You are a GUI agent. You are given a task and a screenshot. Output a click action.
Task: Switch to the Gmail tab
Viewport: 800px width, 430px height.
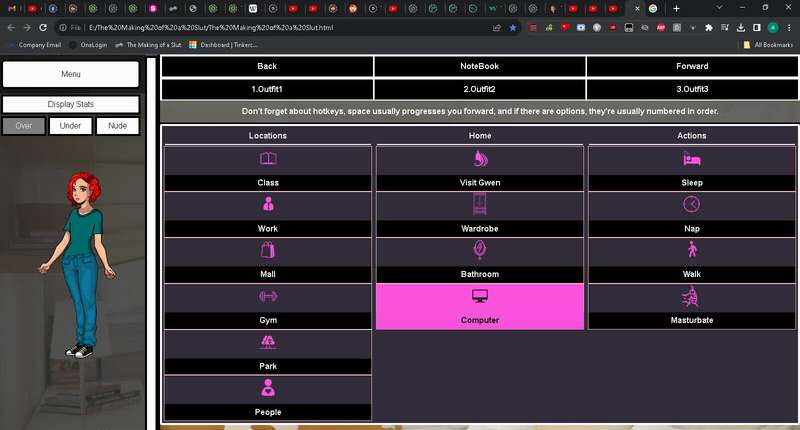[x=12, y=9]
